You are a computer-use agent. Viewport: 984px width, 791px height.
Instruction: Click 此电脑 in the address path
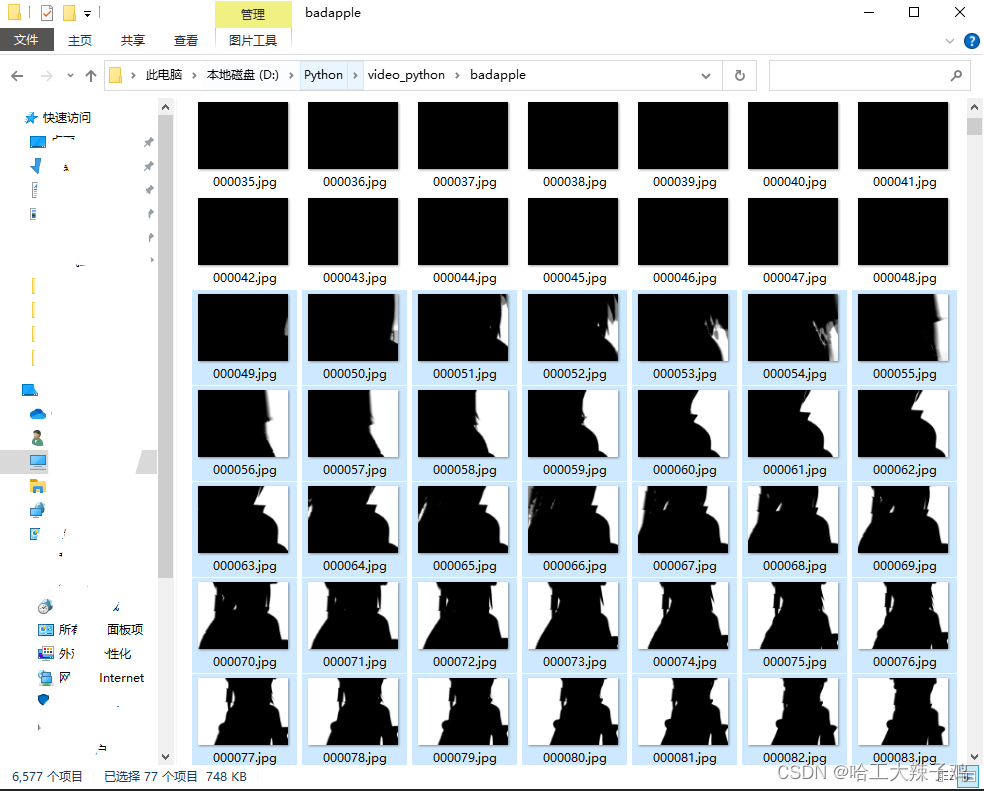point(164,75)
